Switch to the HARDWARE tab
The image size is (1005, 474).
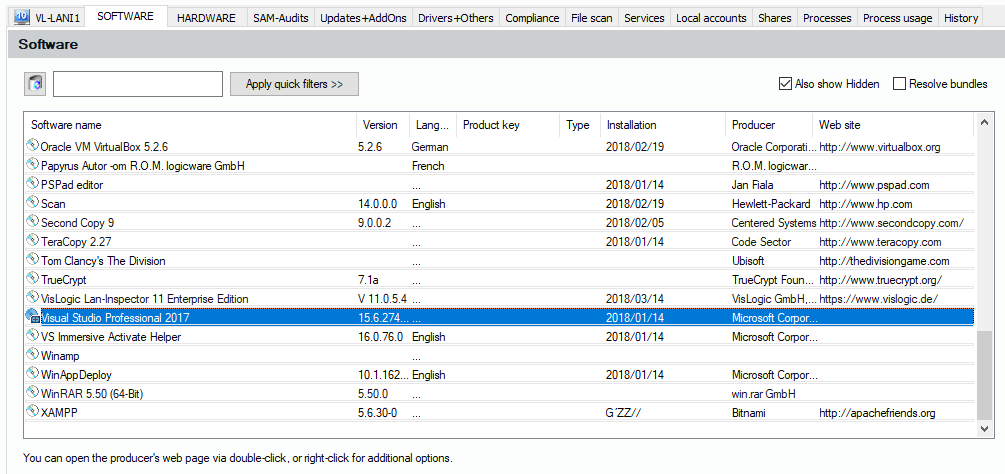206,18
